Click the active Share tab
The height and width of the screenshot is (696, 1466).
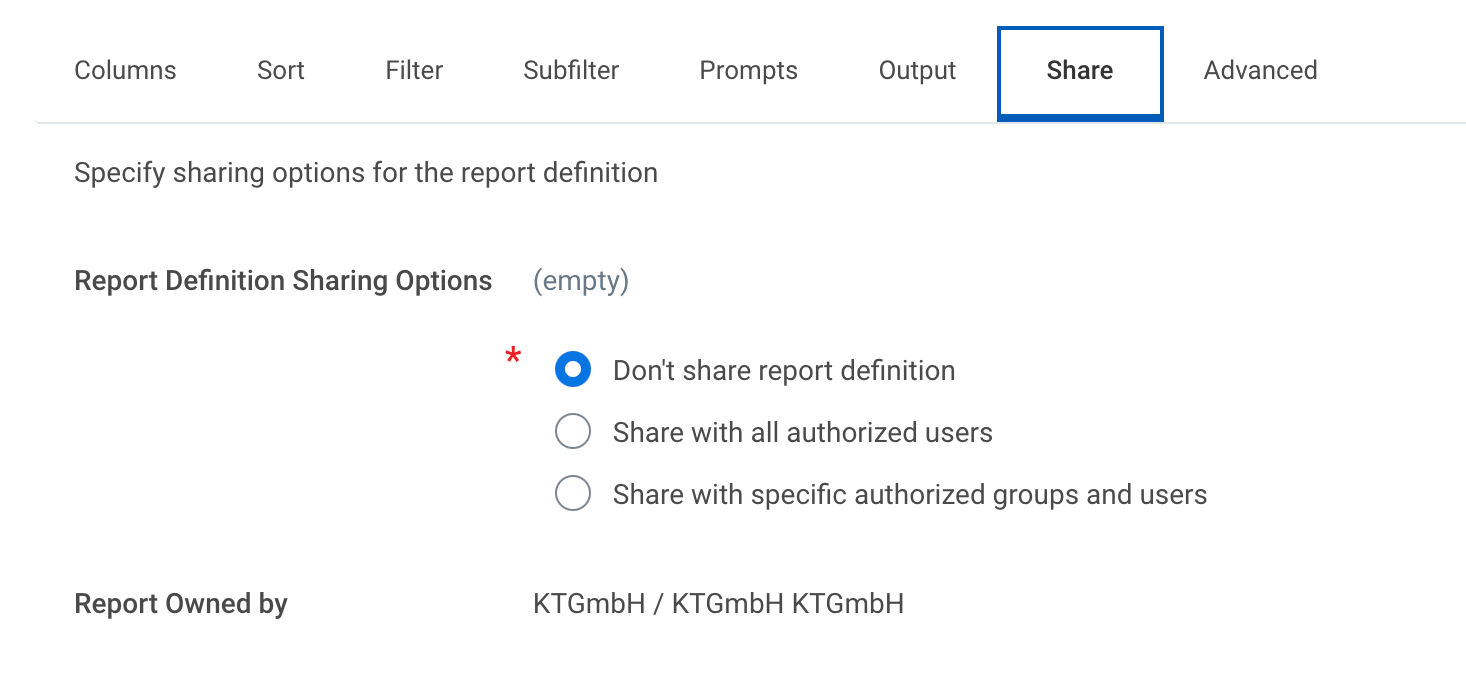tap(1080, 70)
